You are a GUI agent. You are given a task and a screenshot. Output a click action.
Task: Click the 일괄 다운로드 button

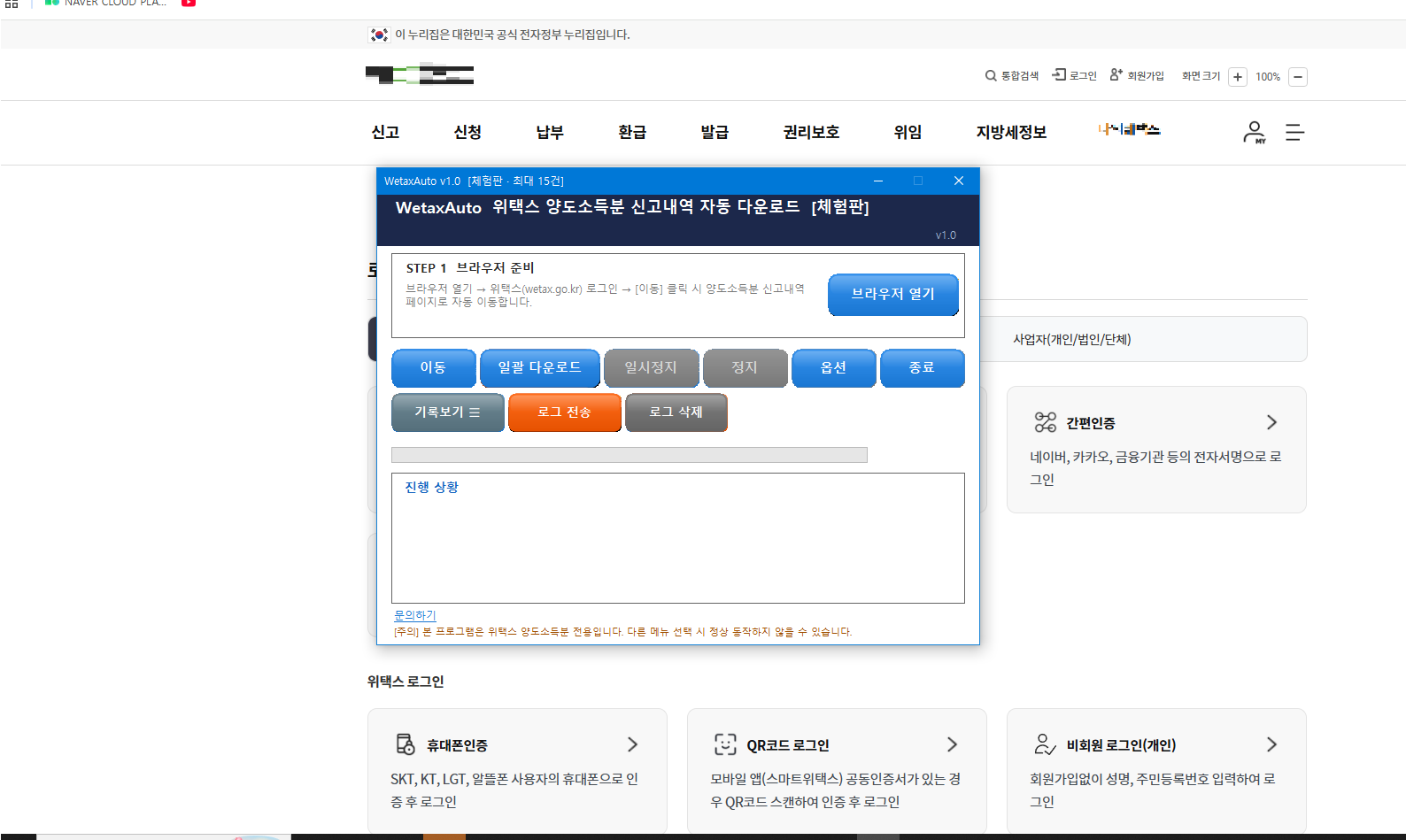coord(539,367)
